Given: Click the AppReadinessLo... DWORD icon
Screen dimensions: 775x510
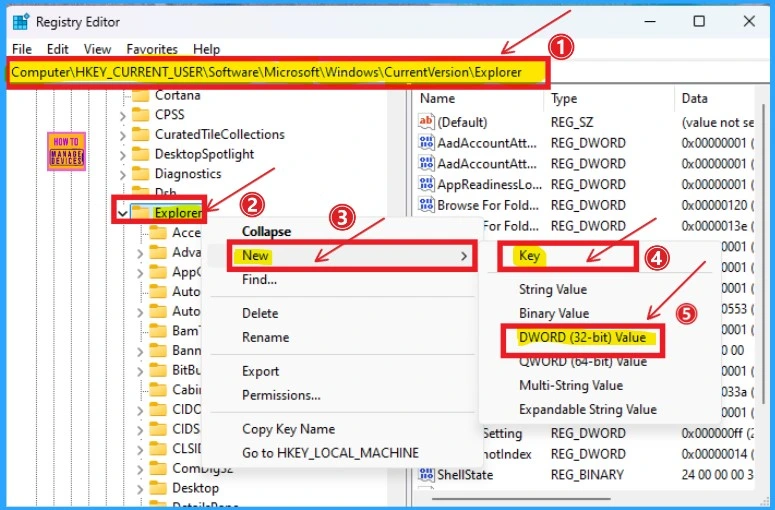Looking at the screenshot, I should pos(426,184).
